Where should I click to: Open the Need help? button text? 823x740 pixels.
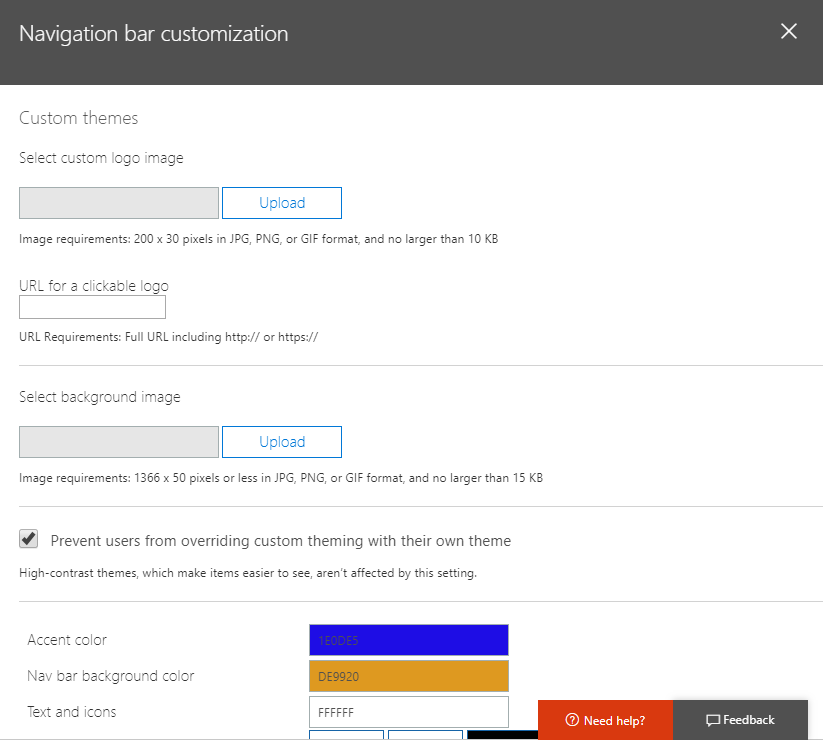pos(614,720)
